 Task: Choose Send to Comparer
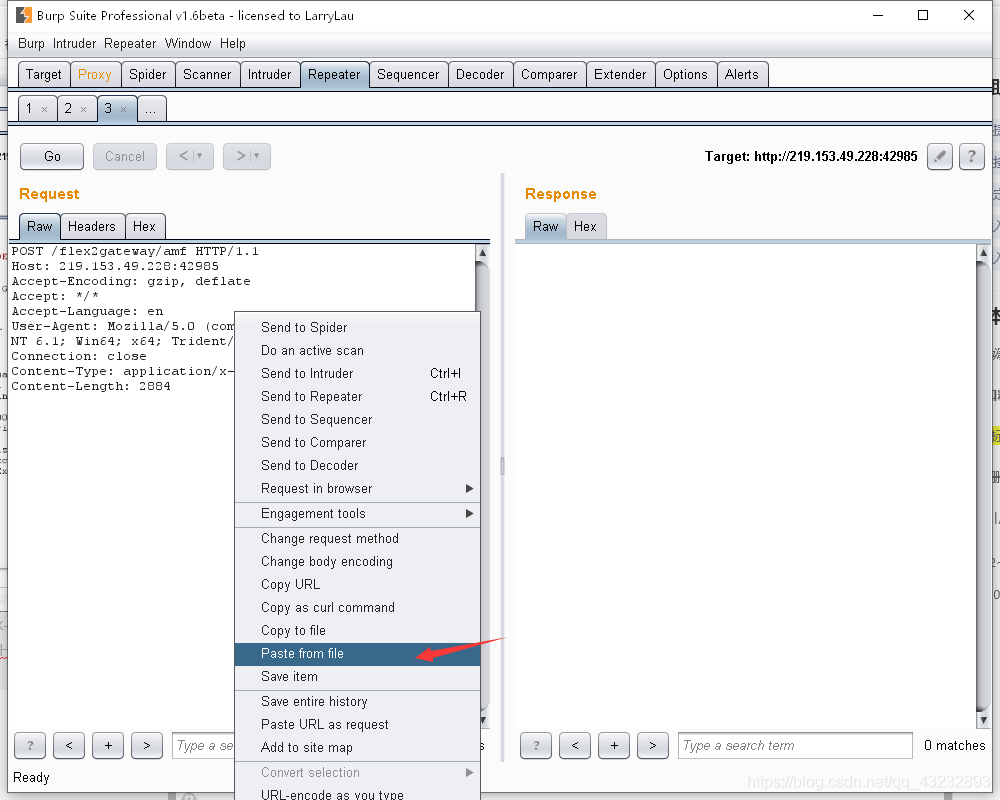[x=357, y=442]
